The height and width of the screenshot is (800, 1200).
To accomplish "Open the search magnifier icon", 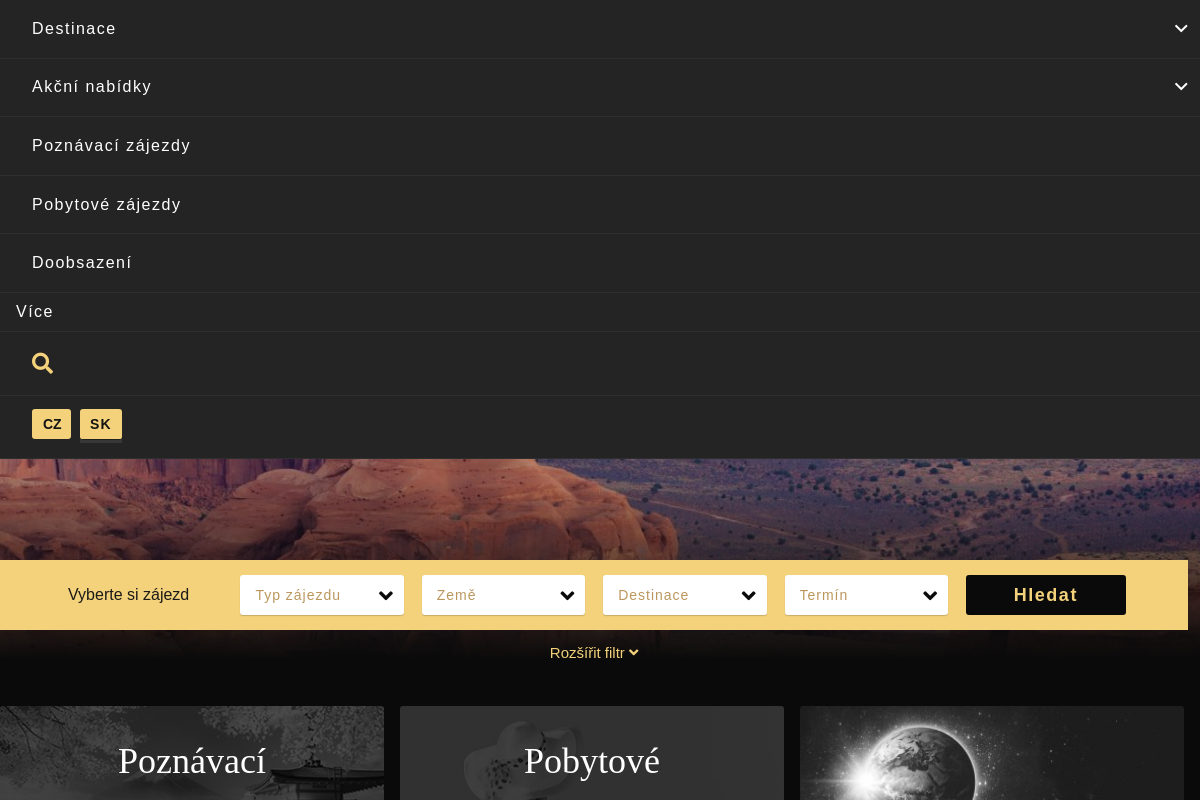I will pyautogui.click(x=42, y=363).
